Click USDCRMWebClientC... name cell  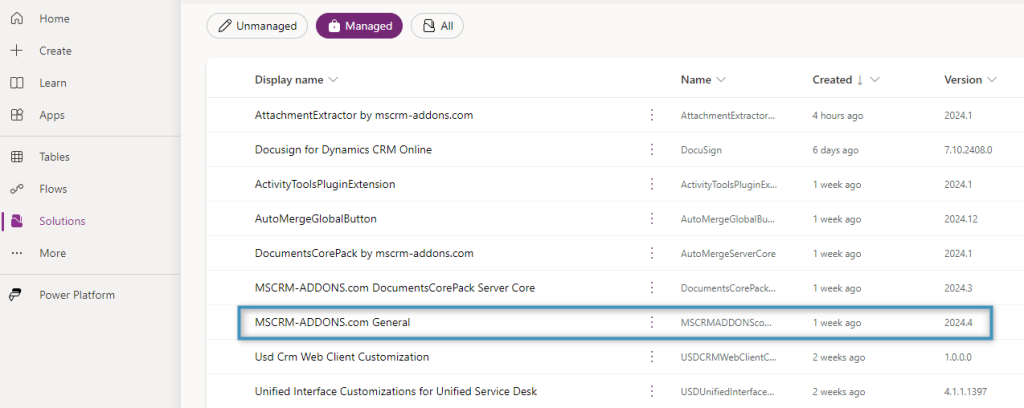pyautogui.click(x=729, y=358)
